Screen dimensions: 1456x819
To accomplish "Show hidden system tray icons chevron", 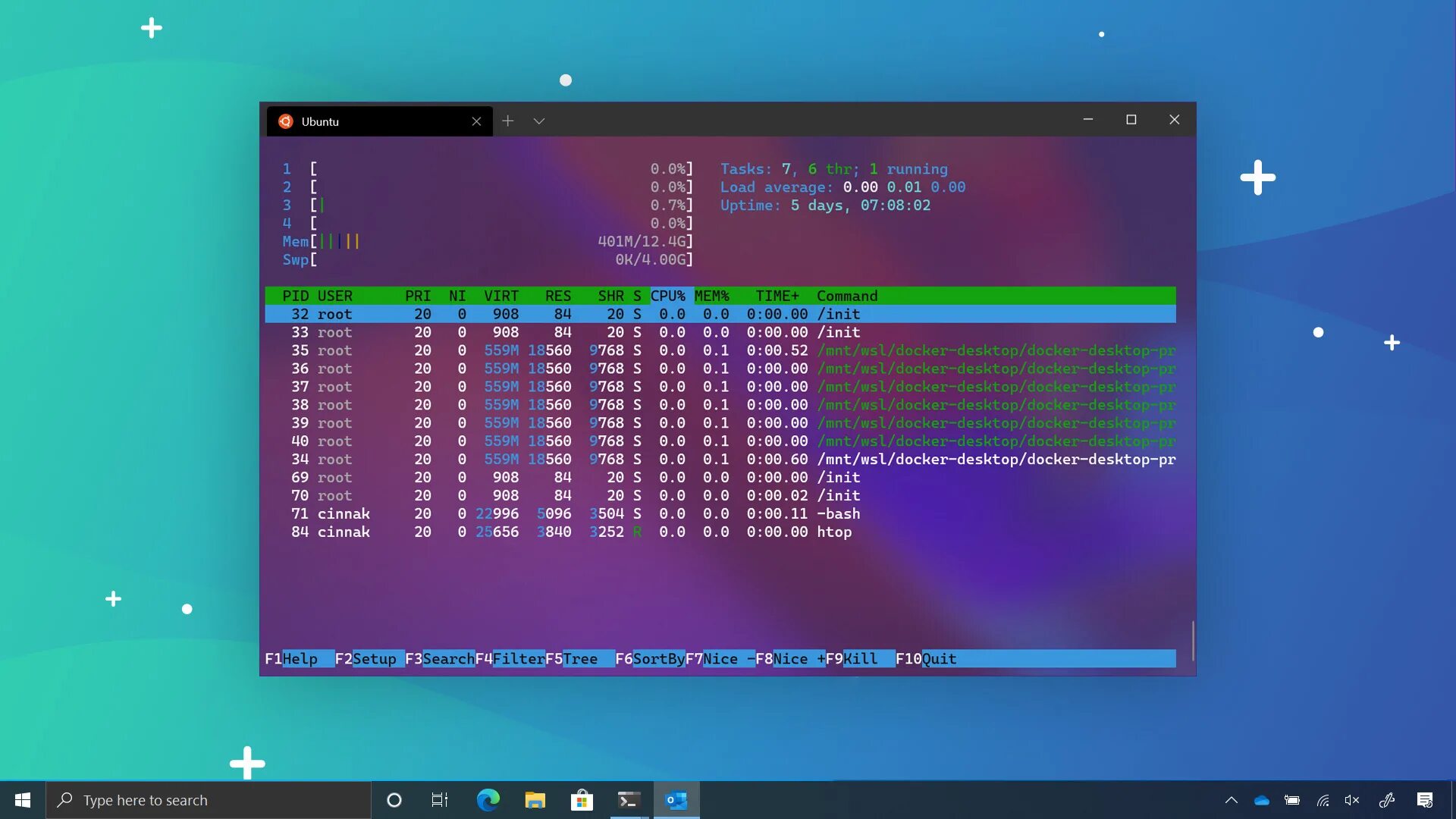I will [x=1231, y=800].
